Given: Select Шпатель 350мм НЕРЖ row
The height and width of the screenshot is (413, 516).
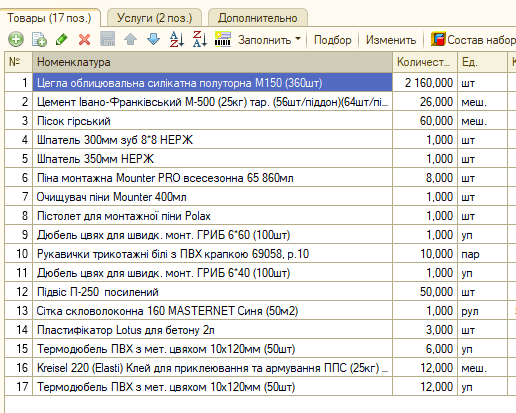Looking at the screenshot, I should coord(212,159).
